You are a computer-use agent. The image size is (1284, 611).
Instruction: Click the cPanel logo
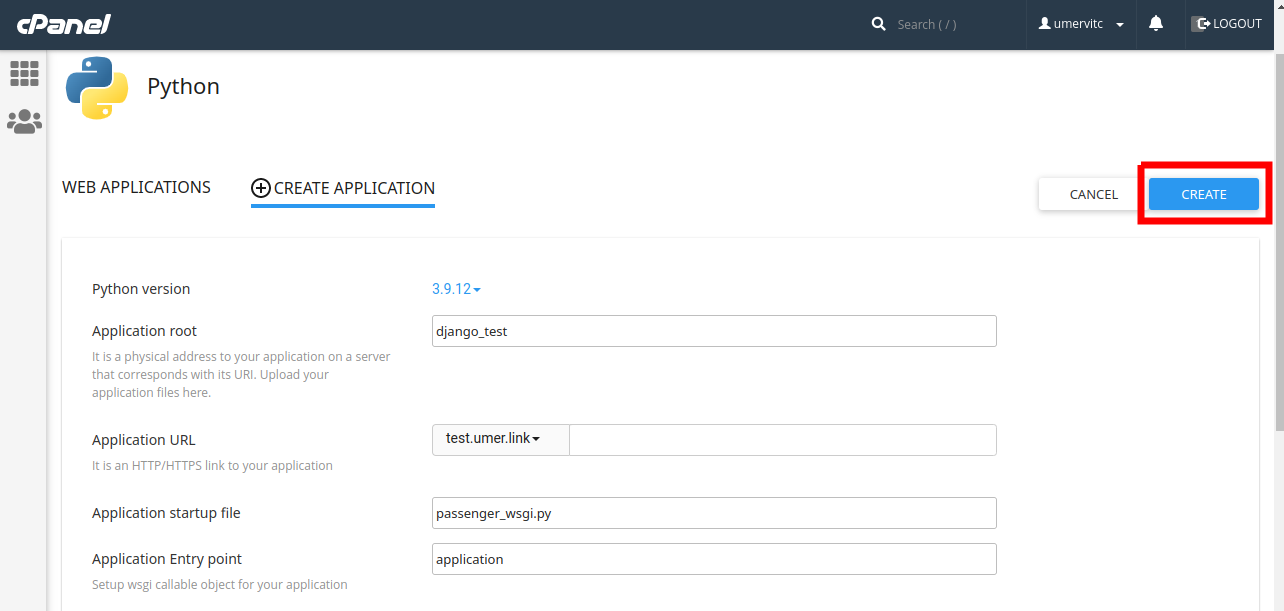click(63, 24)
